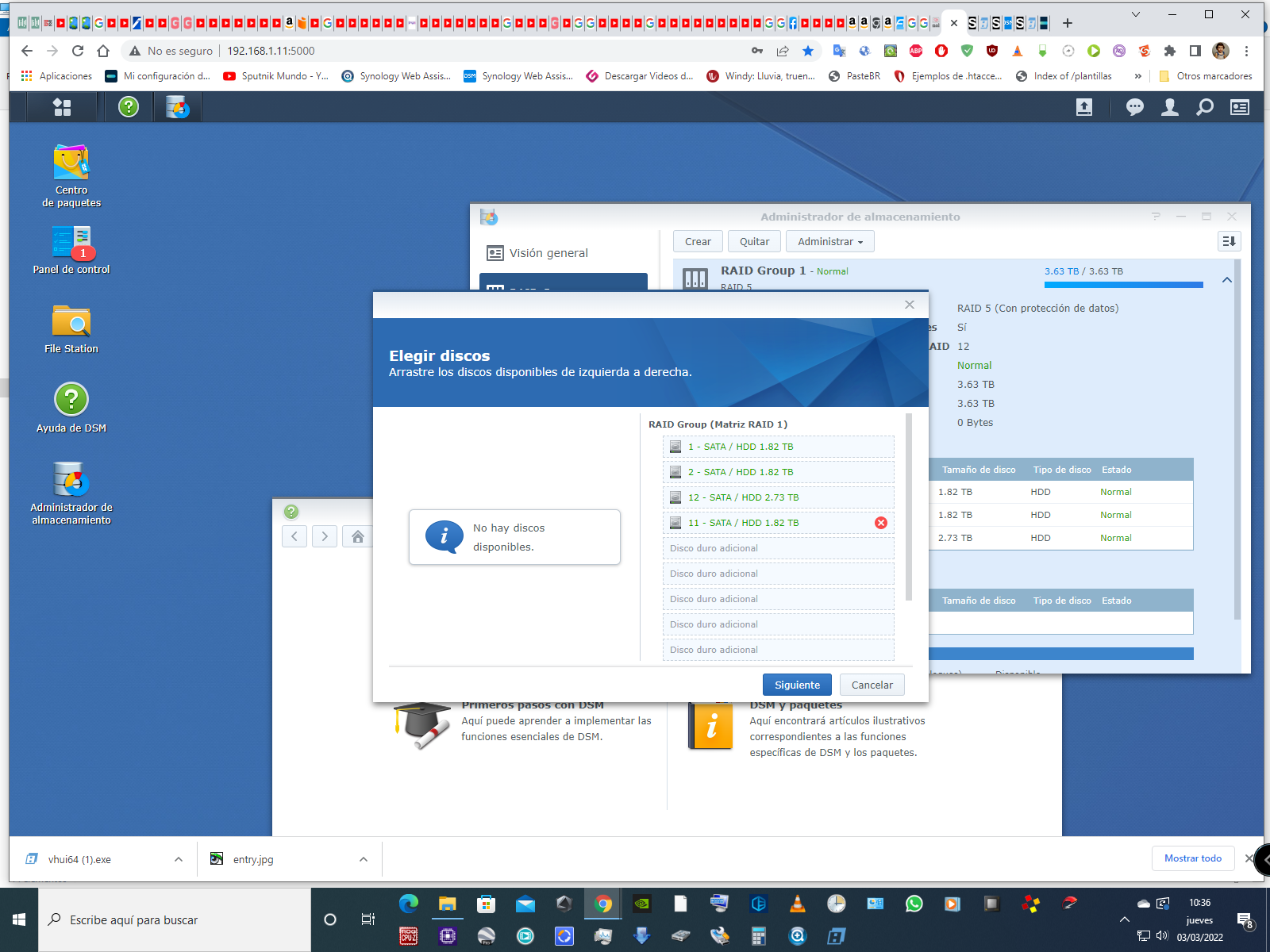Screen dimensions: 1270x952
Task: Click Cancelar in disk dialog
Action: point(872,685)
